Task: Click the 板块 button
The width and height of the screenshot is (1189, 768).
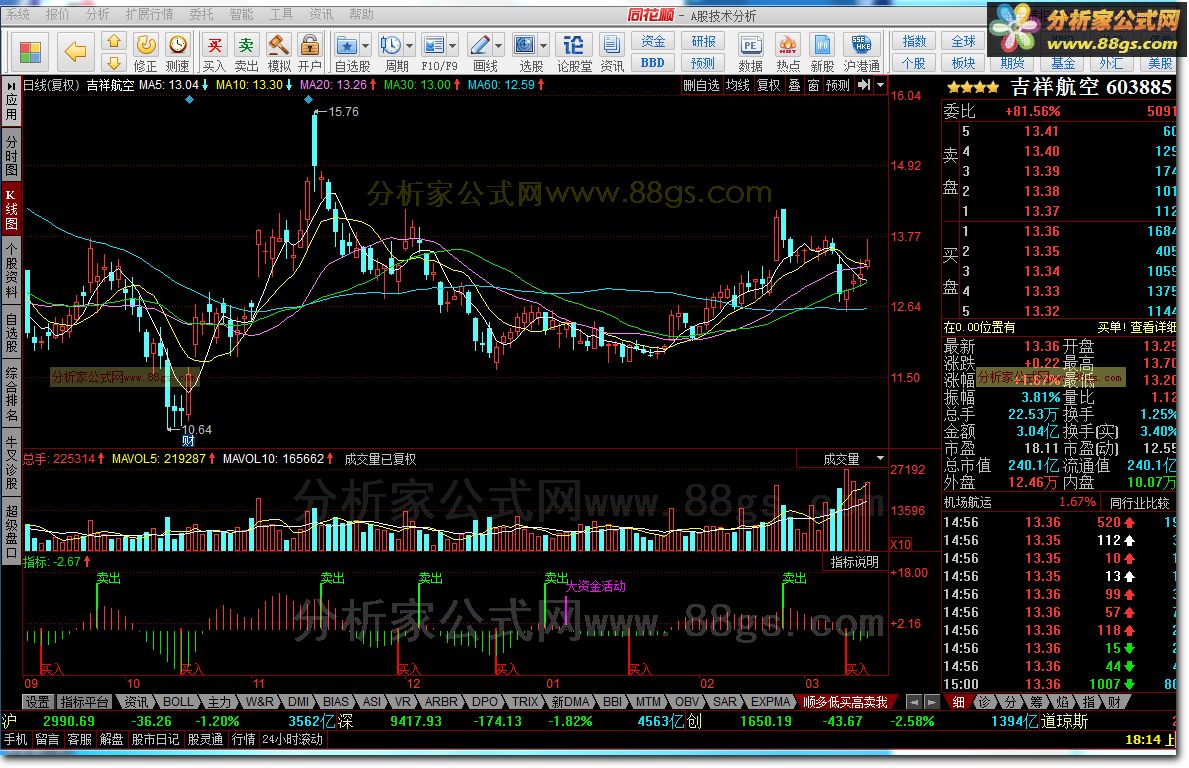Action: (964, 63)
